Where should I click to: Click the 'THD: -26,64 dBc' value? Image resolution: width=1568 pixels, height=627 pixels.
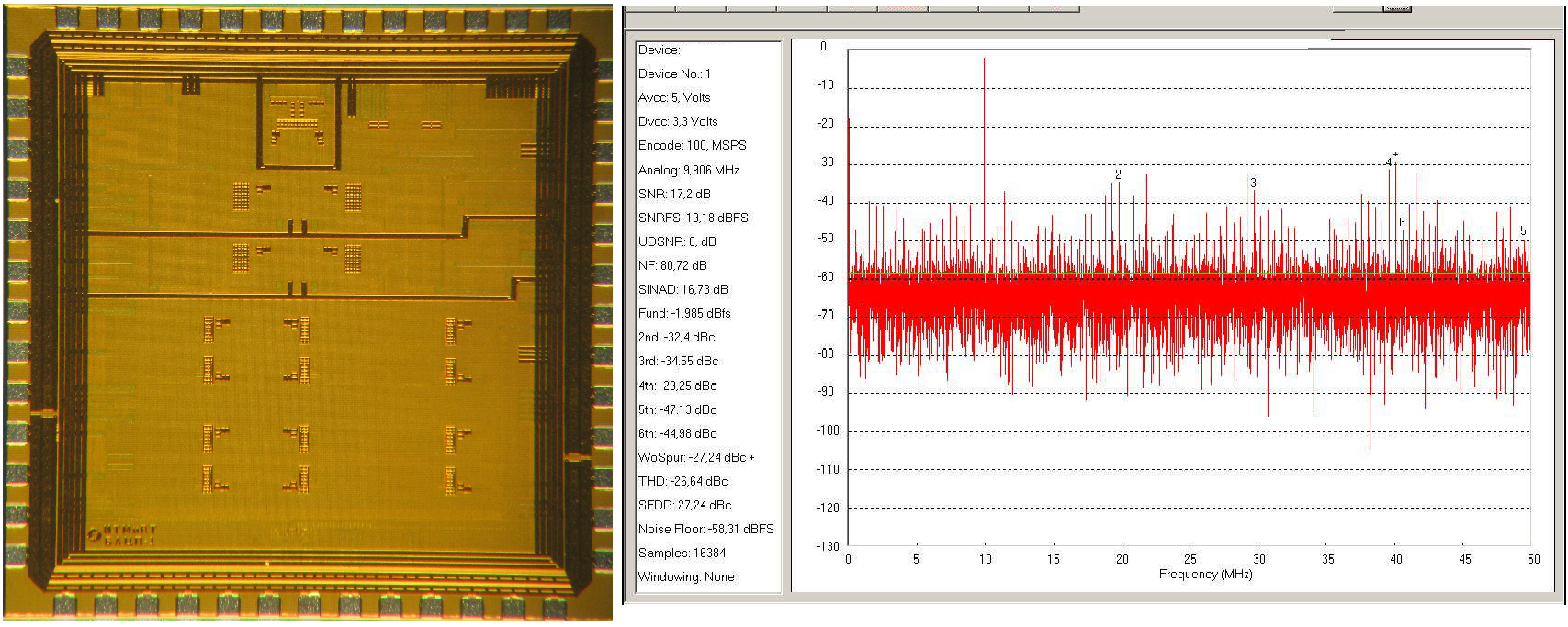pos(682,481)
